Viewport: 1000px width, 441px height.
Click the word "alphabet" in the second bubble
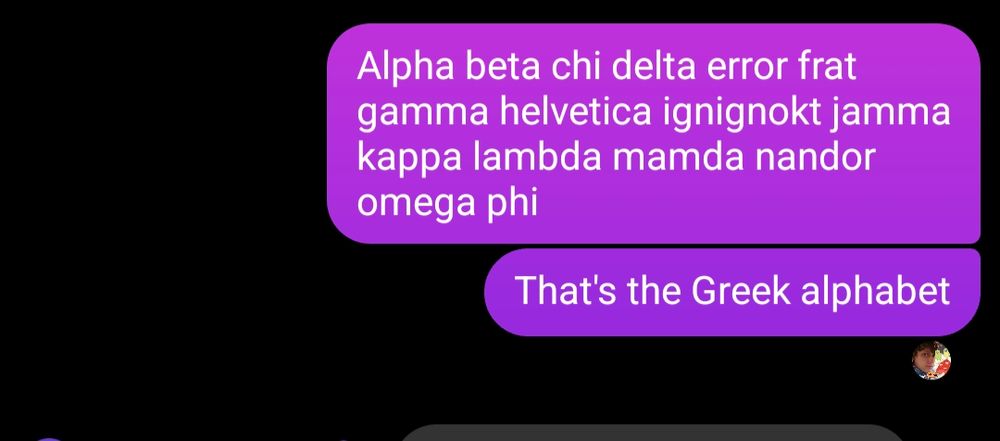coord(876,291)
